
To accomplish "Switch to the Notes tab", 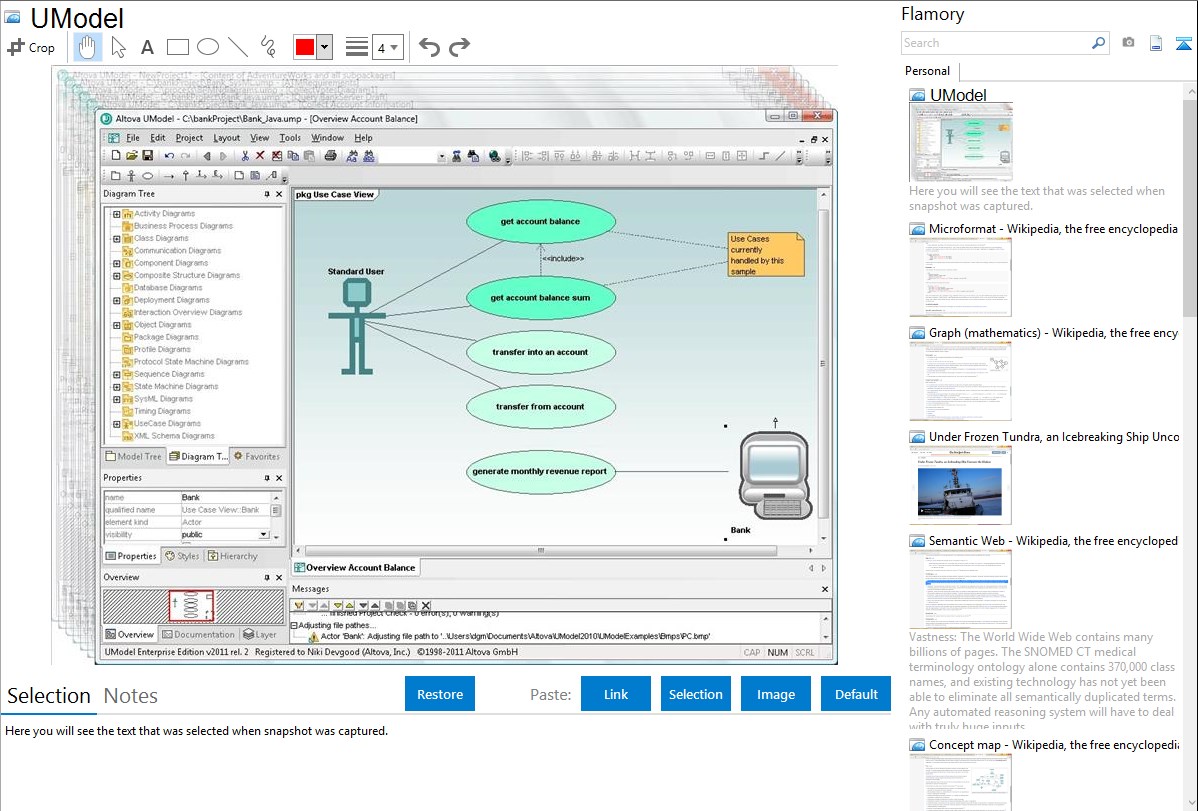I will coord(131,696).
